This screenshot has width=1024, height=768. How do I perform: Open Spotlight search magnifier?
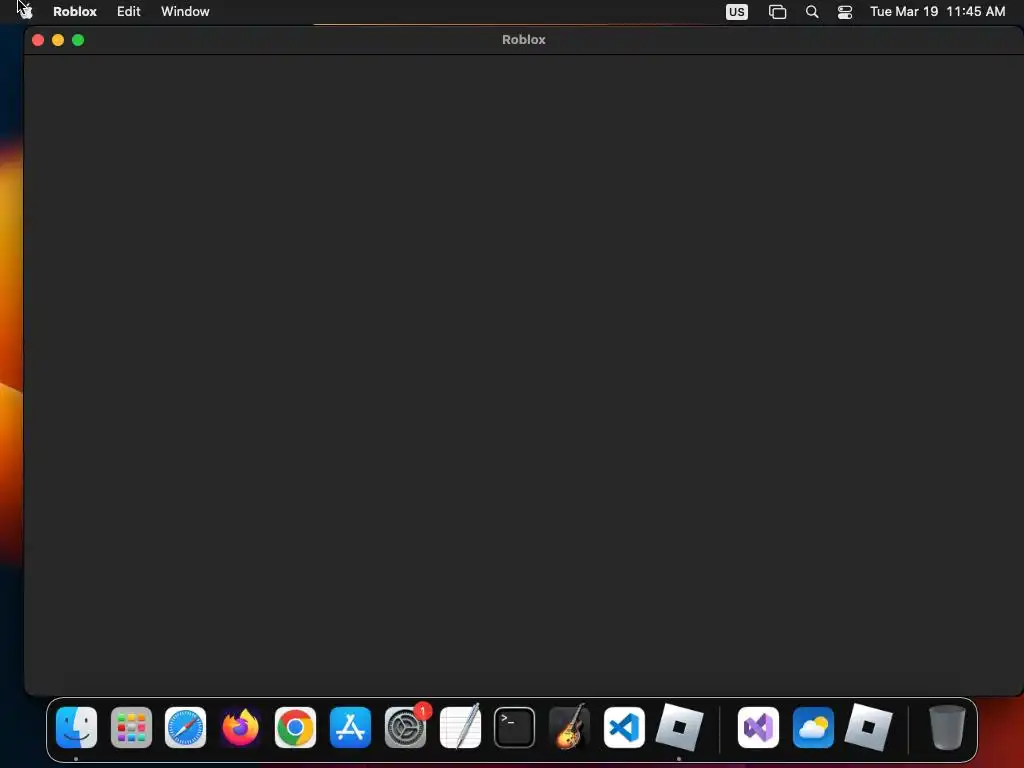812,12
